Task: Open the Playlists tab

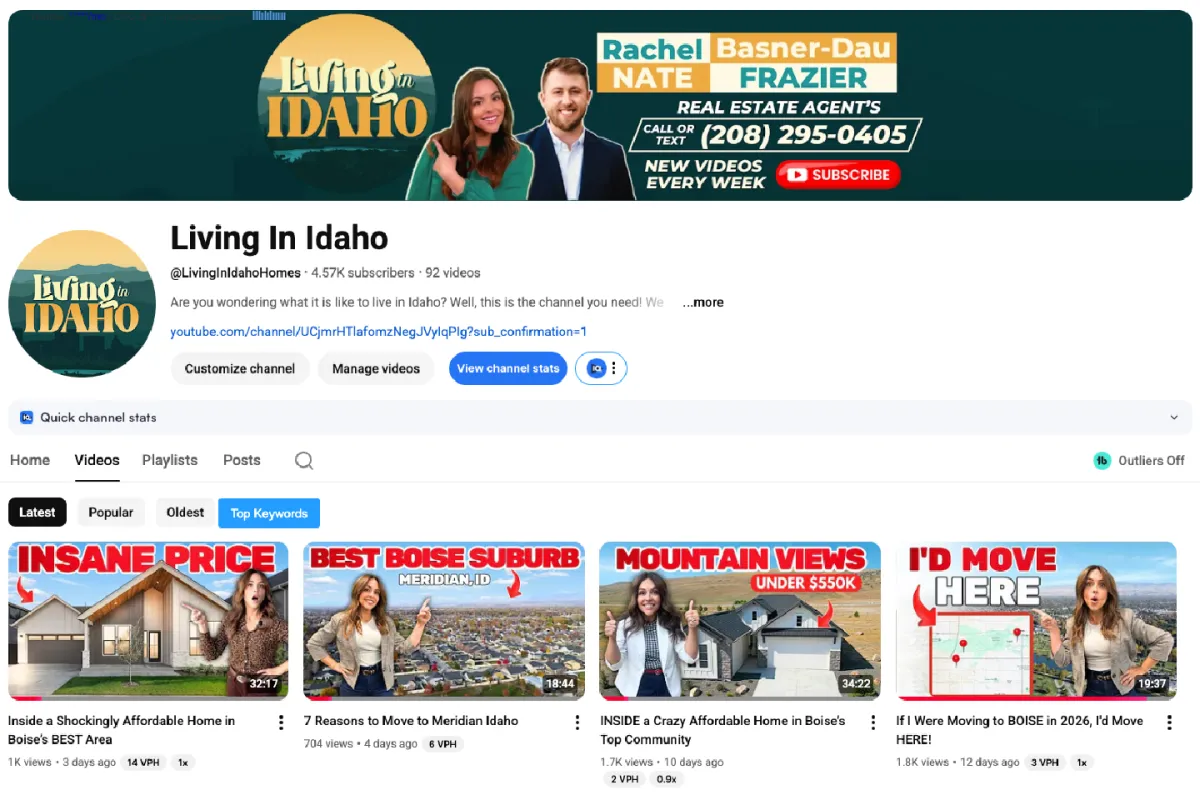Action: click(170, 460)
